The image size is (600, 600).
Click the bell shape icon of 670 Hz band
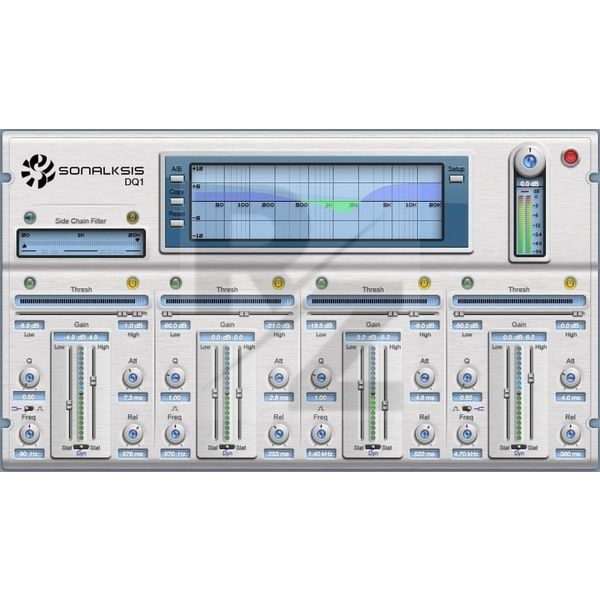click(x=175, y=408)
